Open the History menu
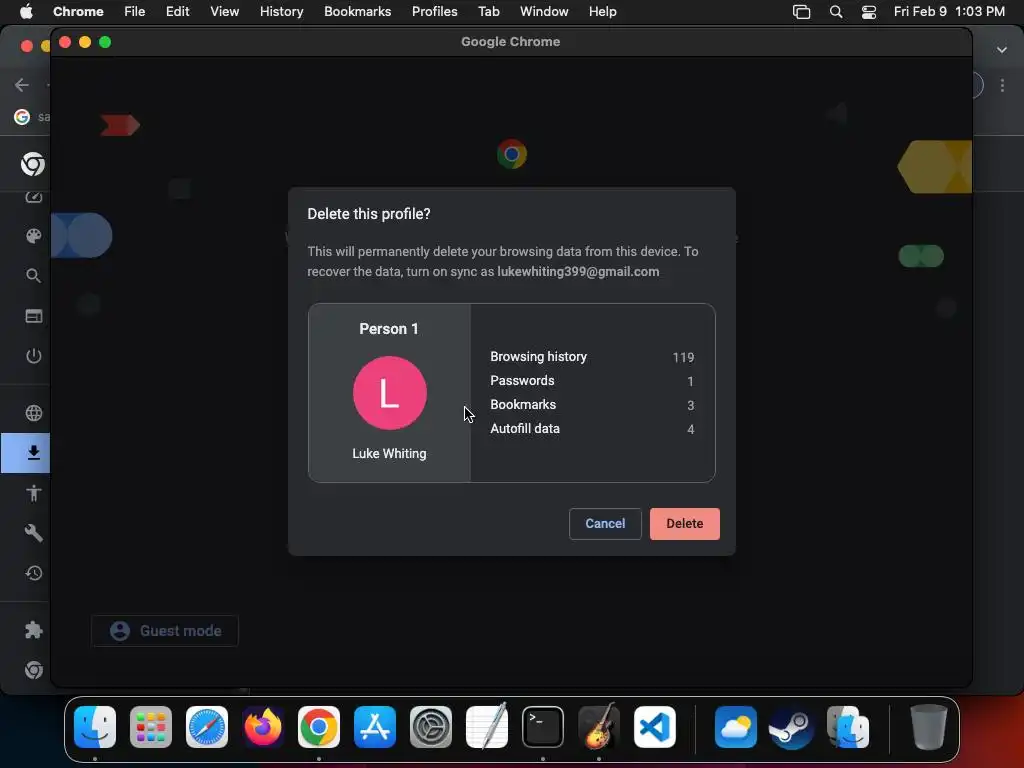 (281, 12)
